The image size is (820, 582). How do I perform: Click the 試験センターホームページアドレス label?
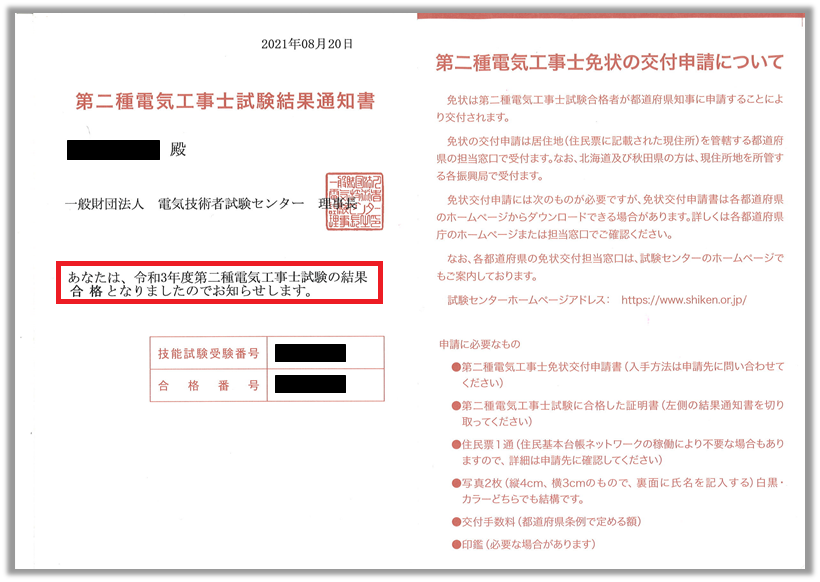point(528,300)
